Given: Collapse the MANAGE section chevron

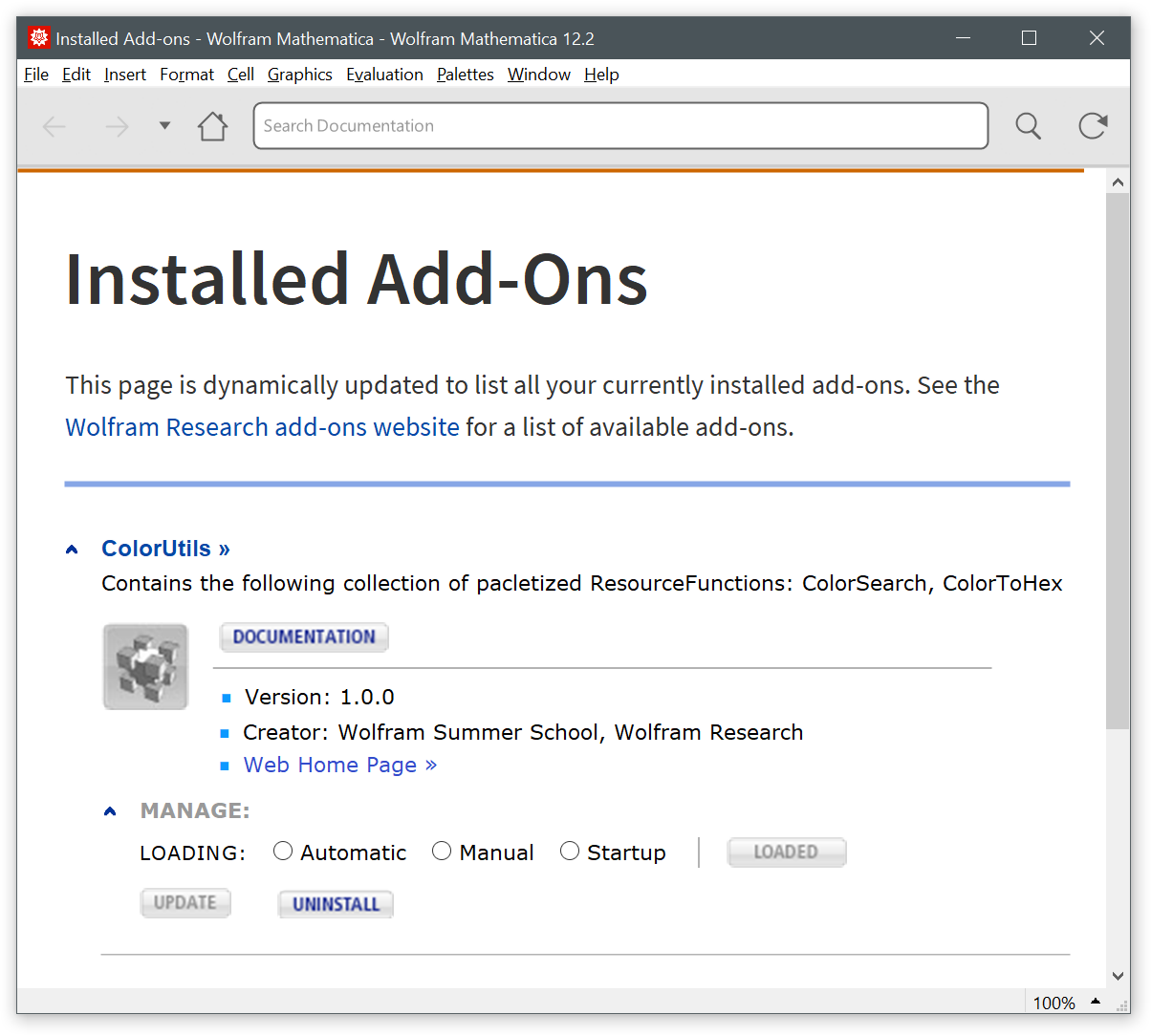Looking at the screenshot, I should click(x=110, y=811).
